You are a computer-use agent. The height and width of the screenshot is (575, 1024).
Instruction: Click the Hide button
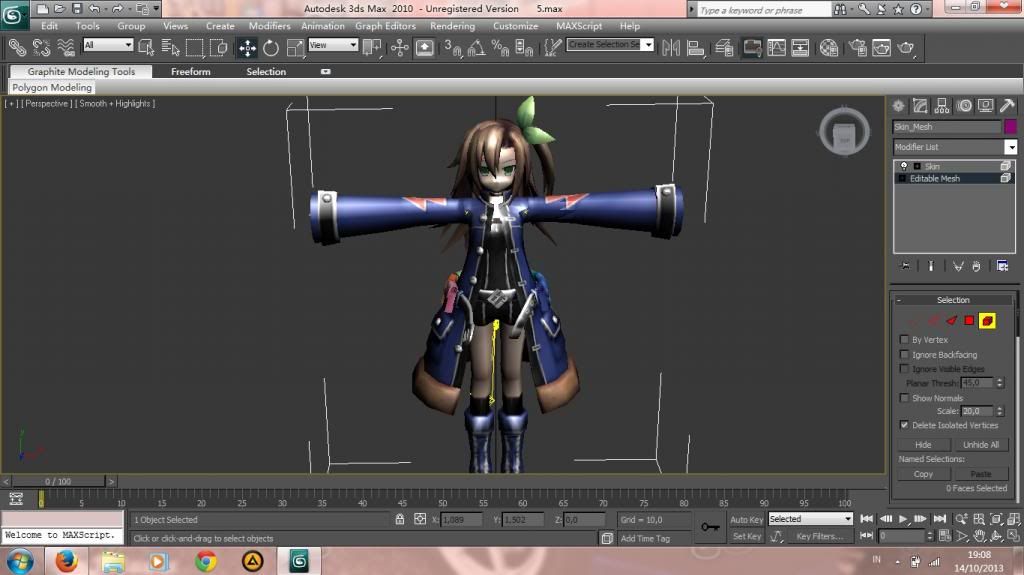[923, 444]
